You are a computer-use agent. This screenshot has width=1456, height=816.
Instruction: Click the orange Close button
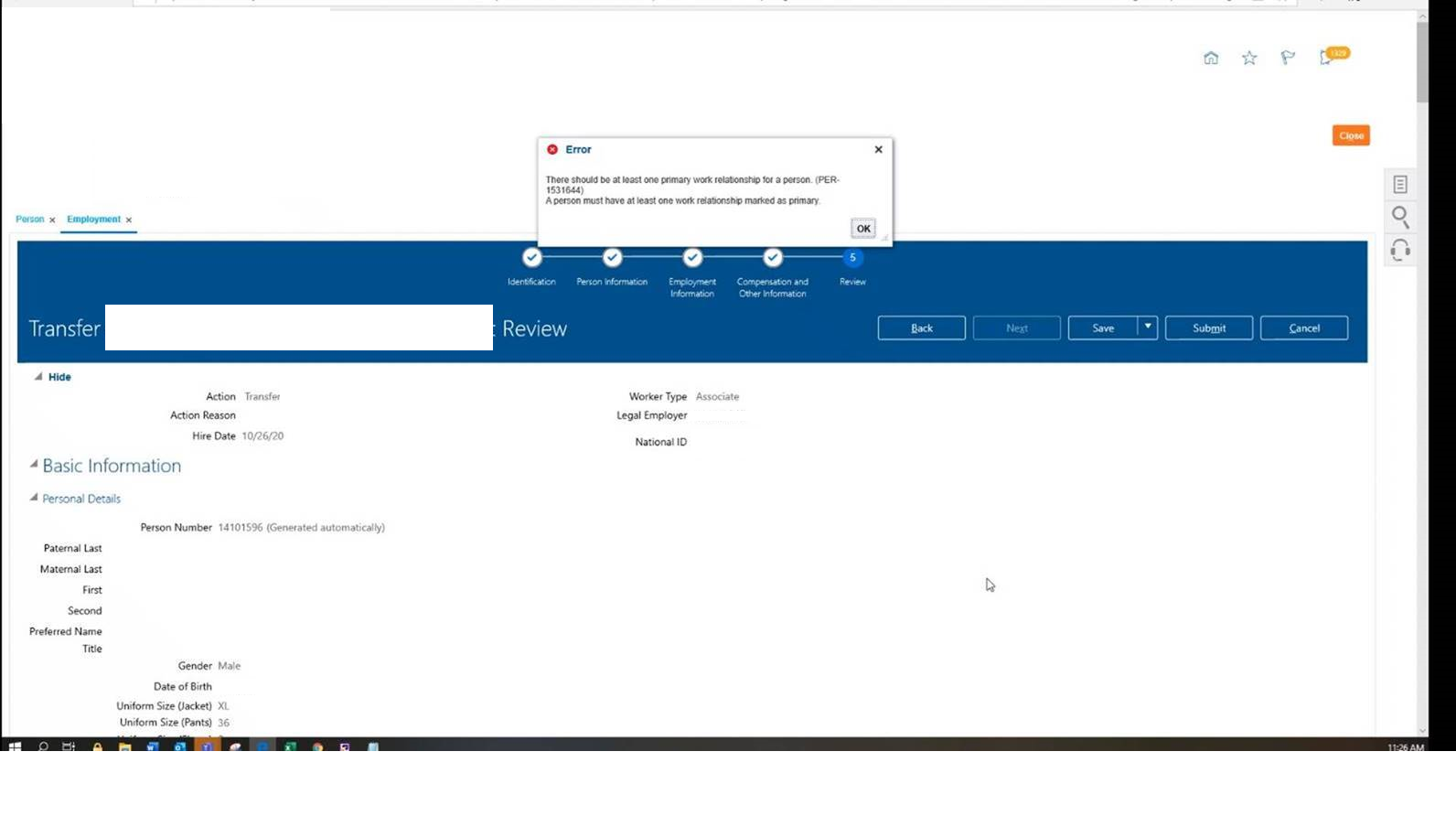[x=1351, y=135]
